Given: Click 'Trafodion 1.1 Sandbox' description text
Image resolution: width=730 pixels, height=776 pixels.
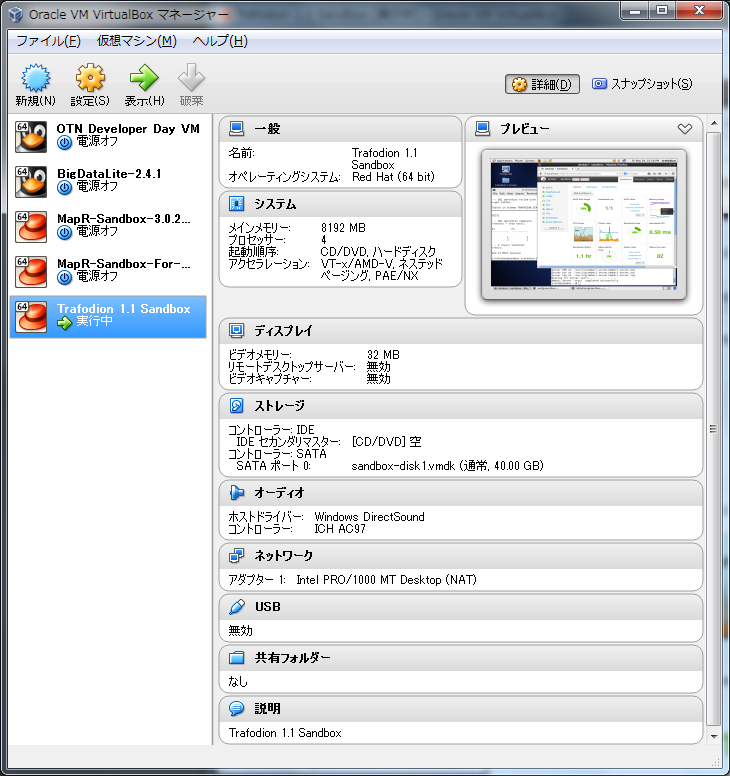Looking at the screenshot, I should (x=285, y=733).
